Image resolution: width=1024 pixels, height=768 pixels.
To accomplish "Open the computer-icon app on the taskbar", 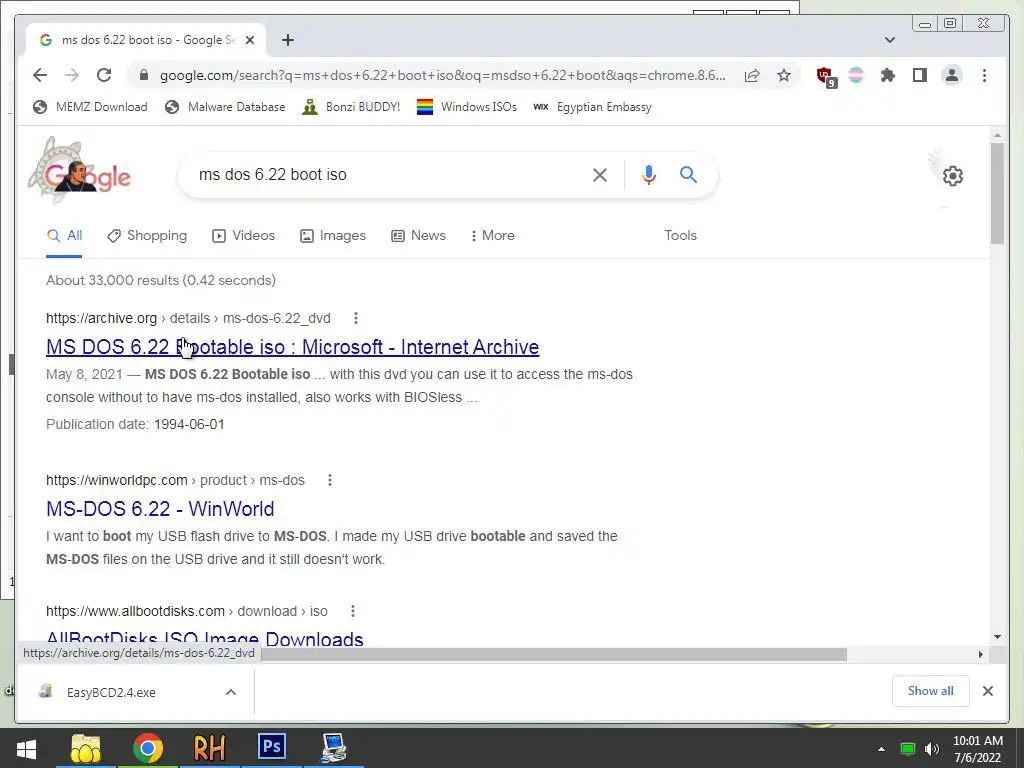I will tap(334, 748).
